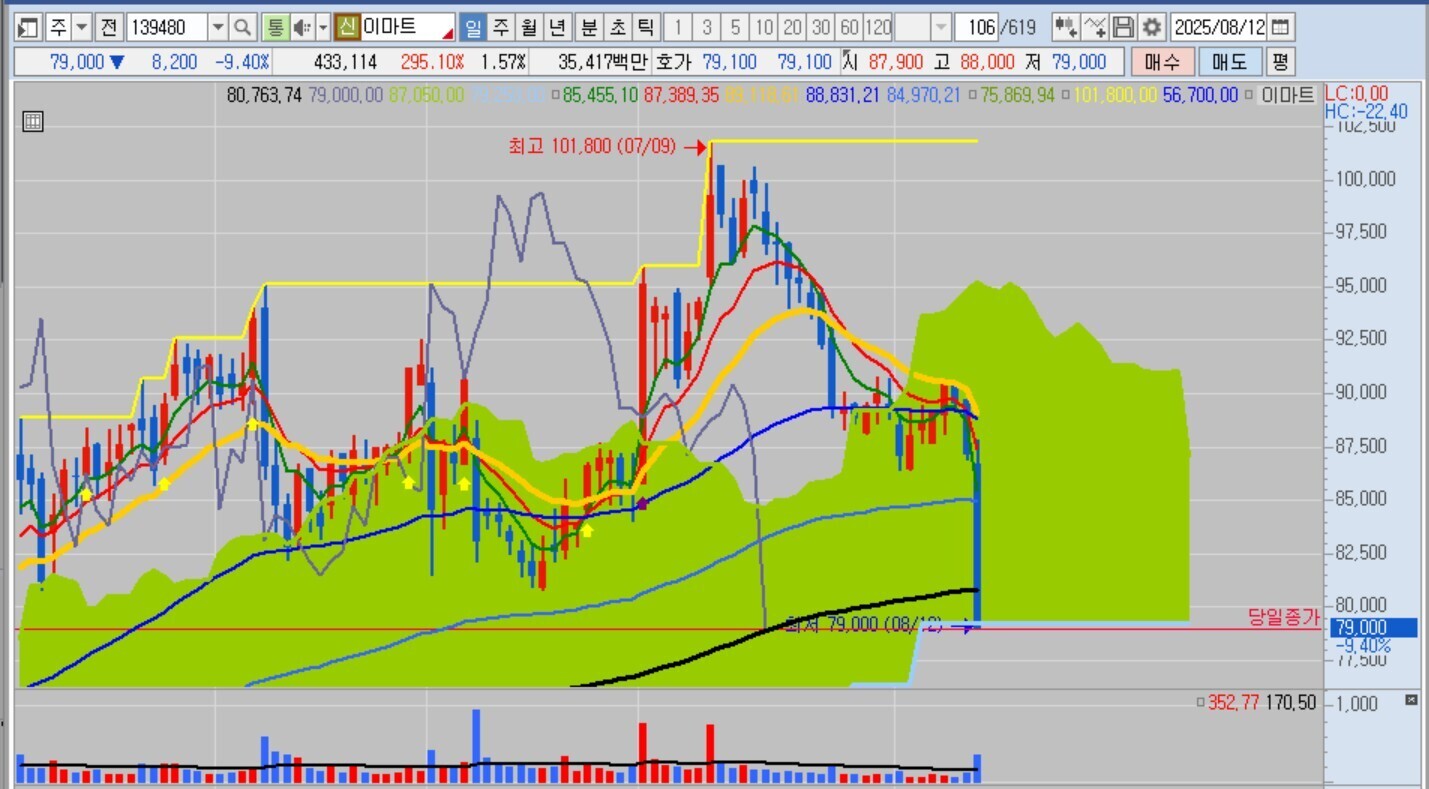
Task: Click the 295.10% volume ratio value
Action: click(432, 62)
